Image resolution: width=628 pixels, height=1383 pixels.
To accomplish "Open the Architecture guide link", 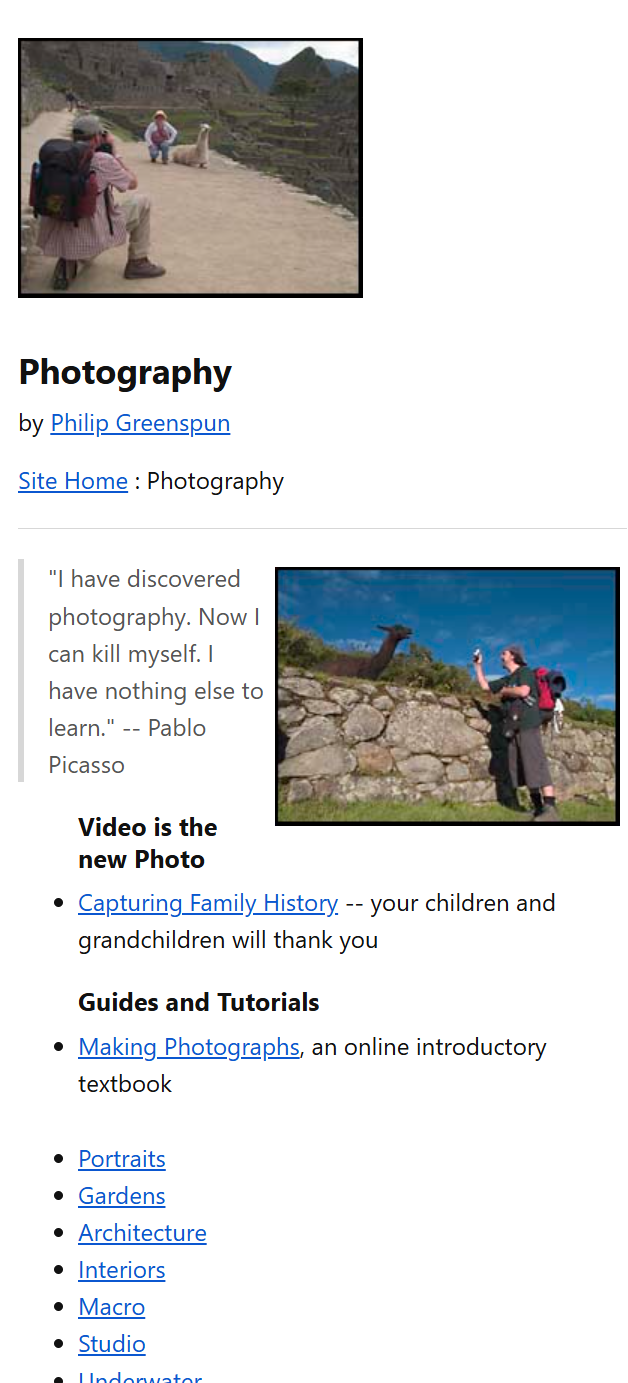I will (142, 1233).
